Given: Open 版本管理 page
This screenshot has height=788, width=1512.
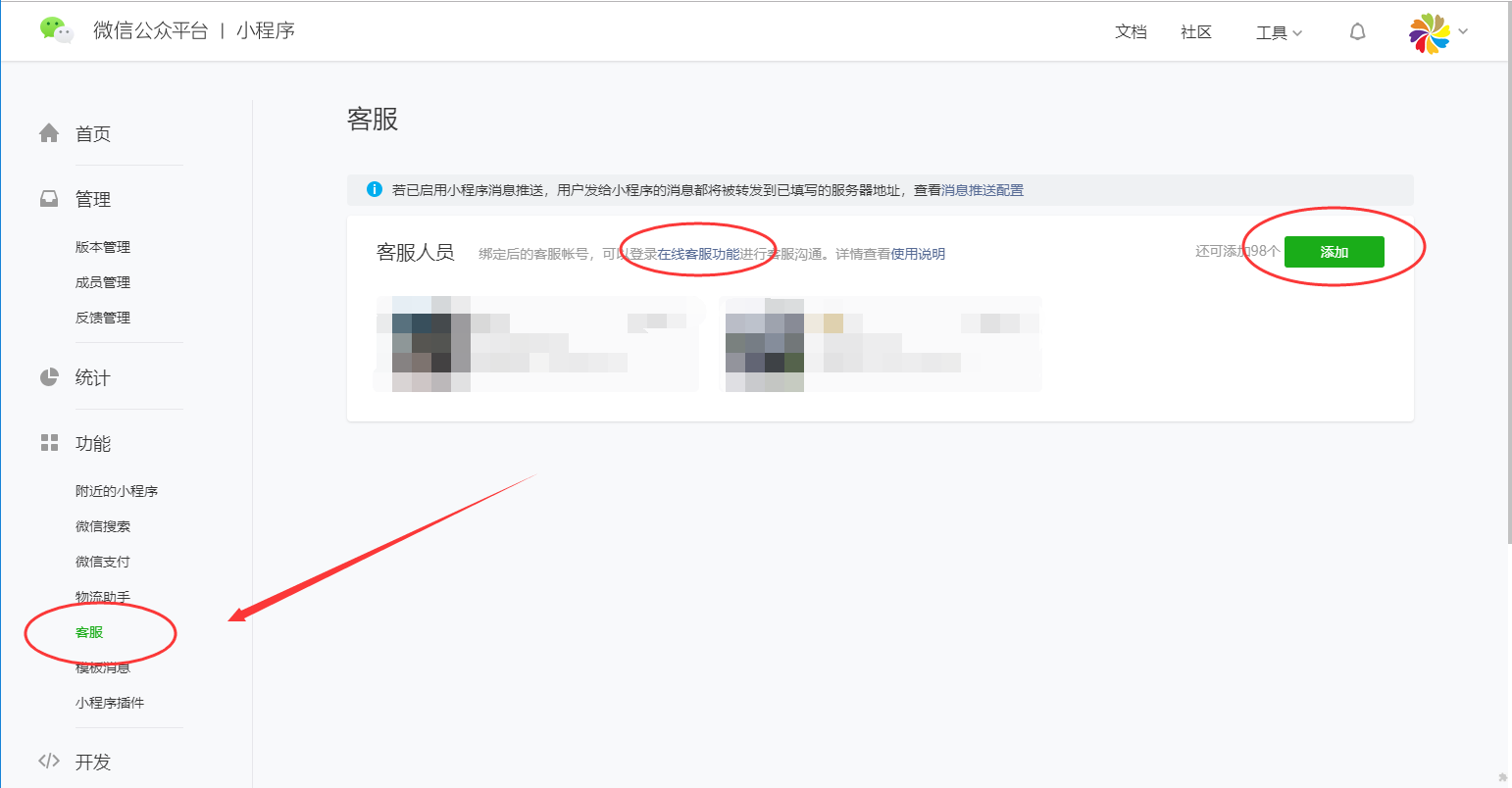Looking at the screenshot, I should (103, 247).
